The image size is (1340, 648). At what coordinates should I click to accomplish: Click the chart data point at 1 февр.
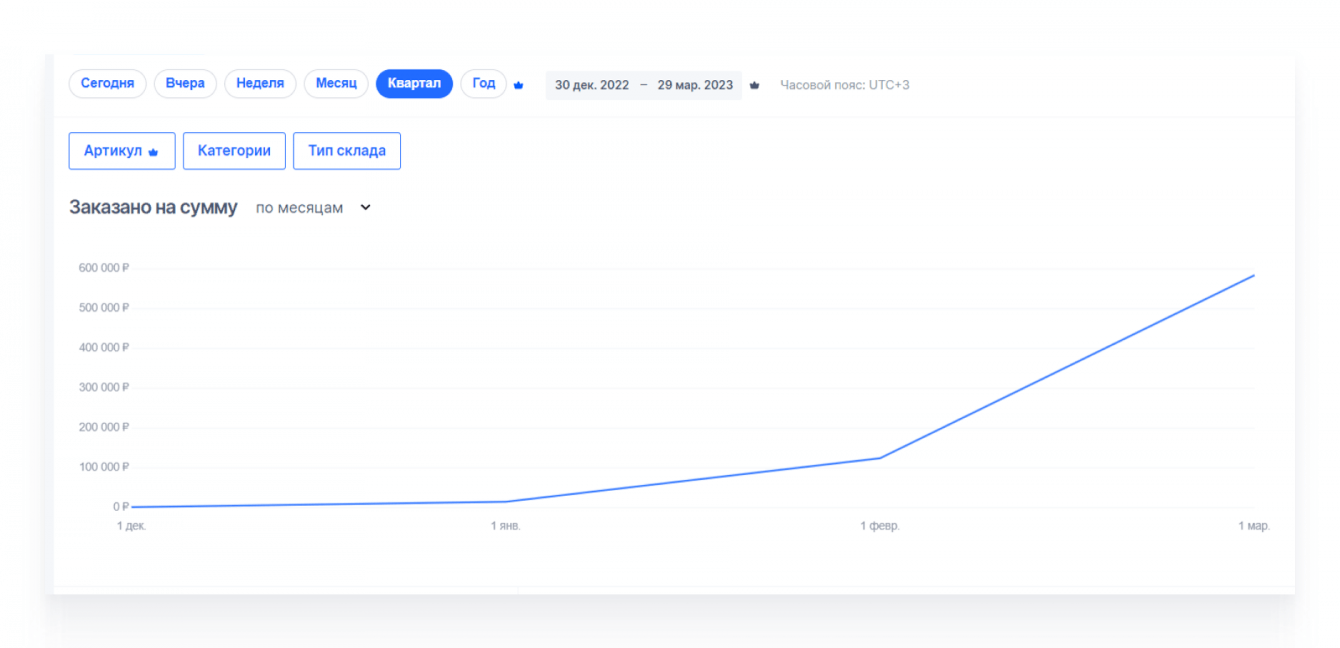pos(879,458)
